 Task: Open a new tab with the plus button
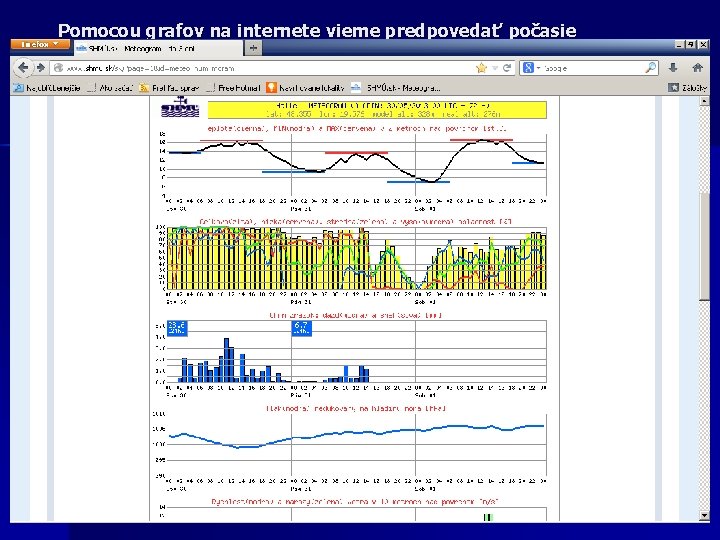[253, 48]
